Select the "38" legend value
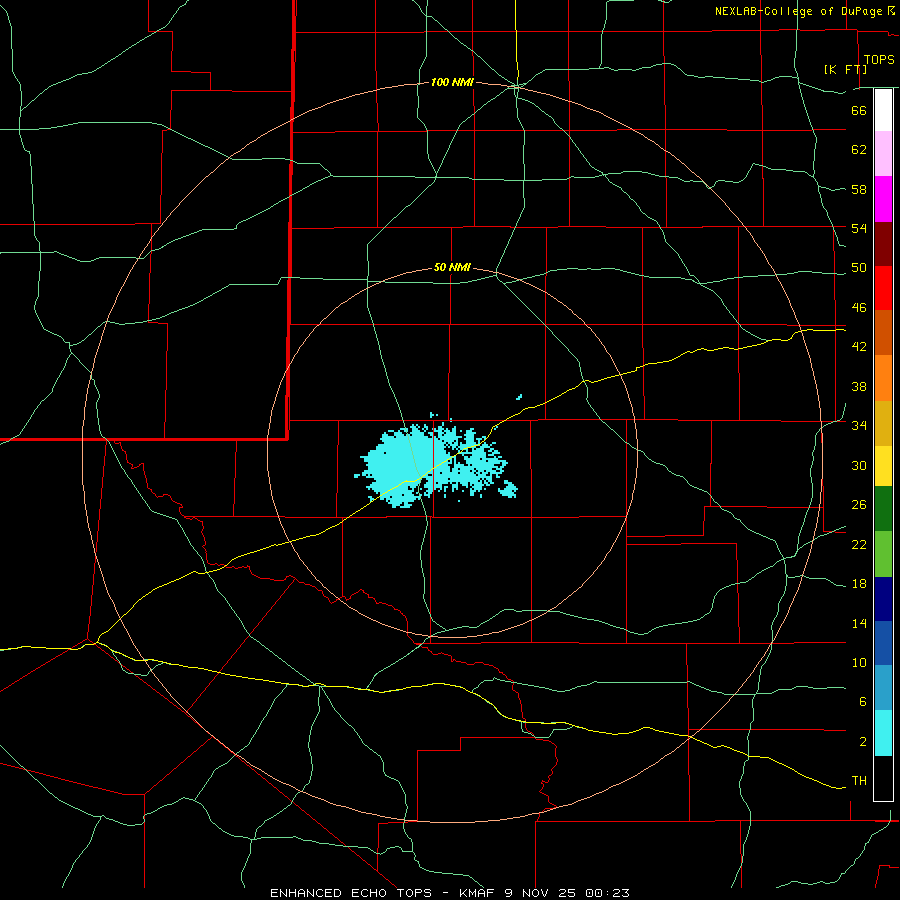Screen dimensions: 900x900 859,386
